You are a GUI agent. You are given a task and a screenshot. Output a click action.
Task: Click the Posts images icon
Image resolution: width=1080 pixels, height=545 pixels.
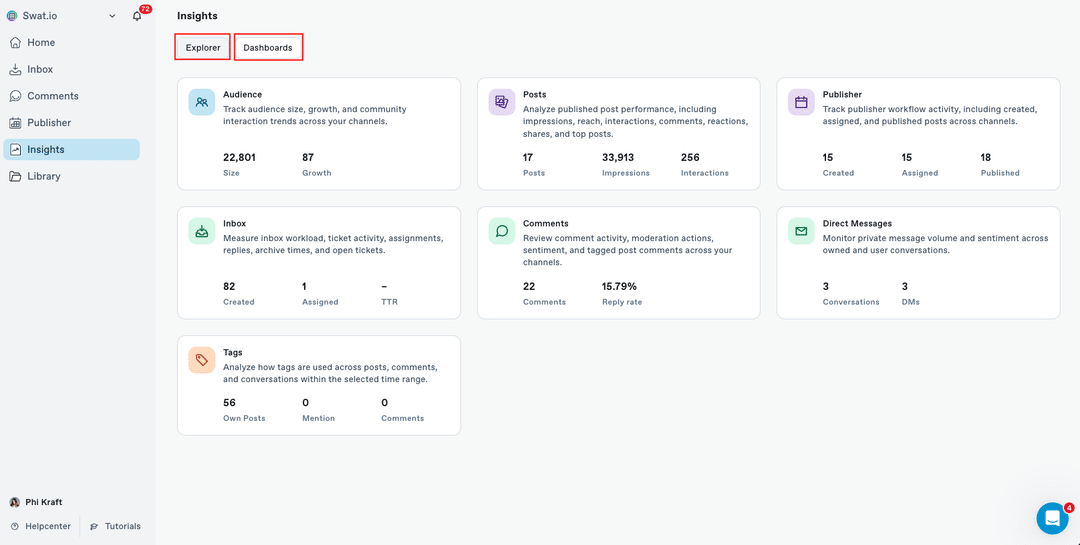(501, 101)
